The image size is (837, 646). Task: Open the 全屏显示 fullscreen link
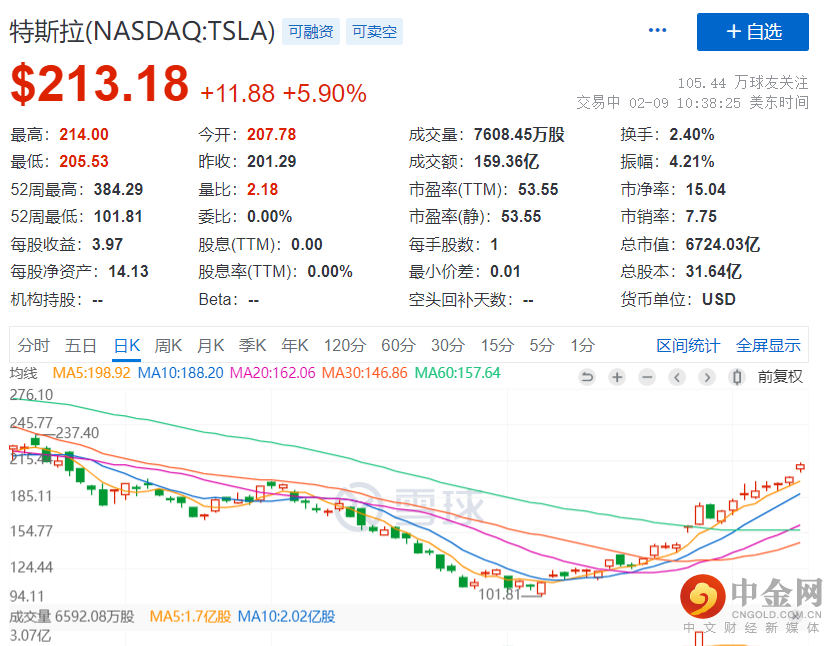tap(768, 345)
